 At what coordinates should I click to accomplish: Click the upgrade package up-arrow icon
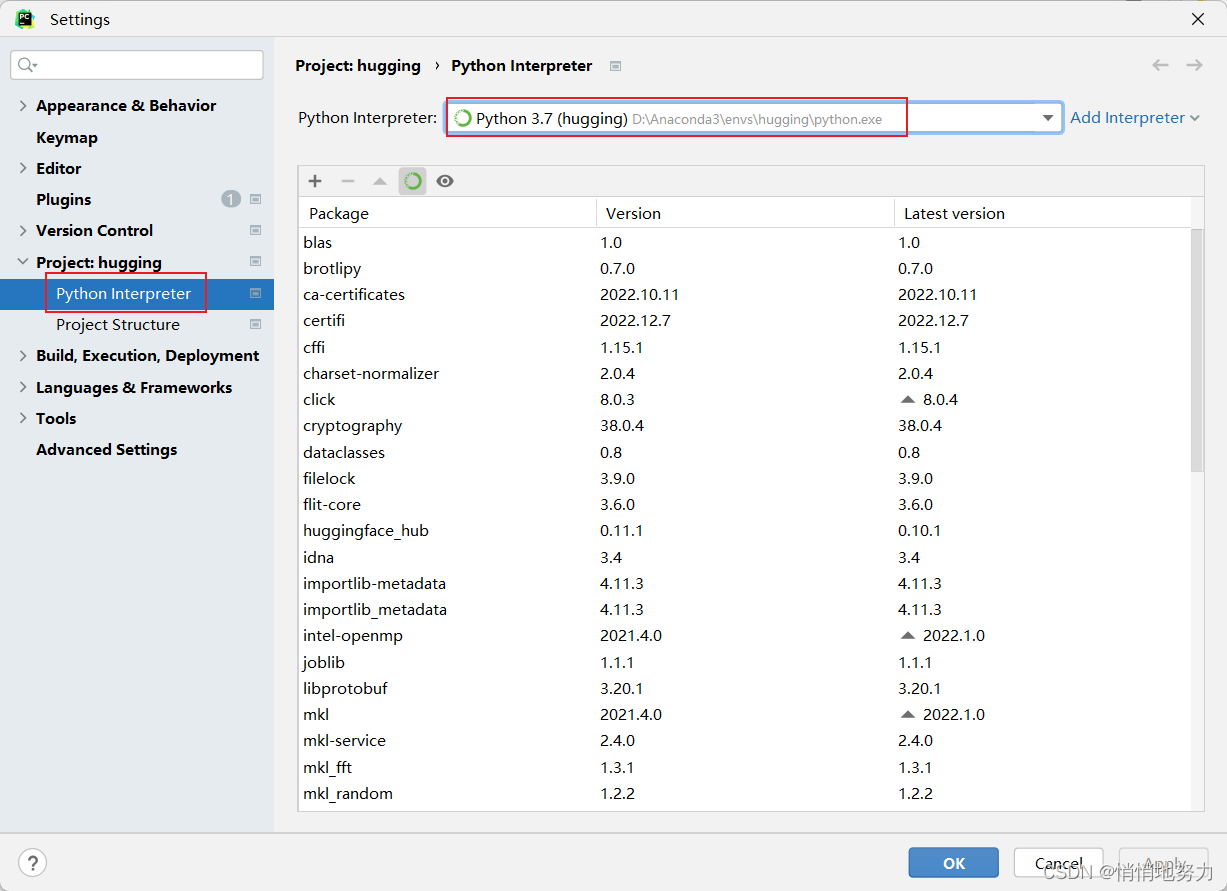pyautogui.click(x=380, y=181)
